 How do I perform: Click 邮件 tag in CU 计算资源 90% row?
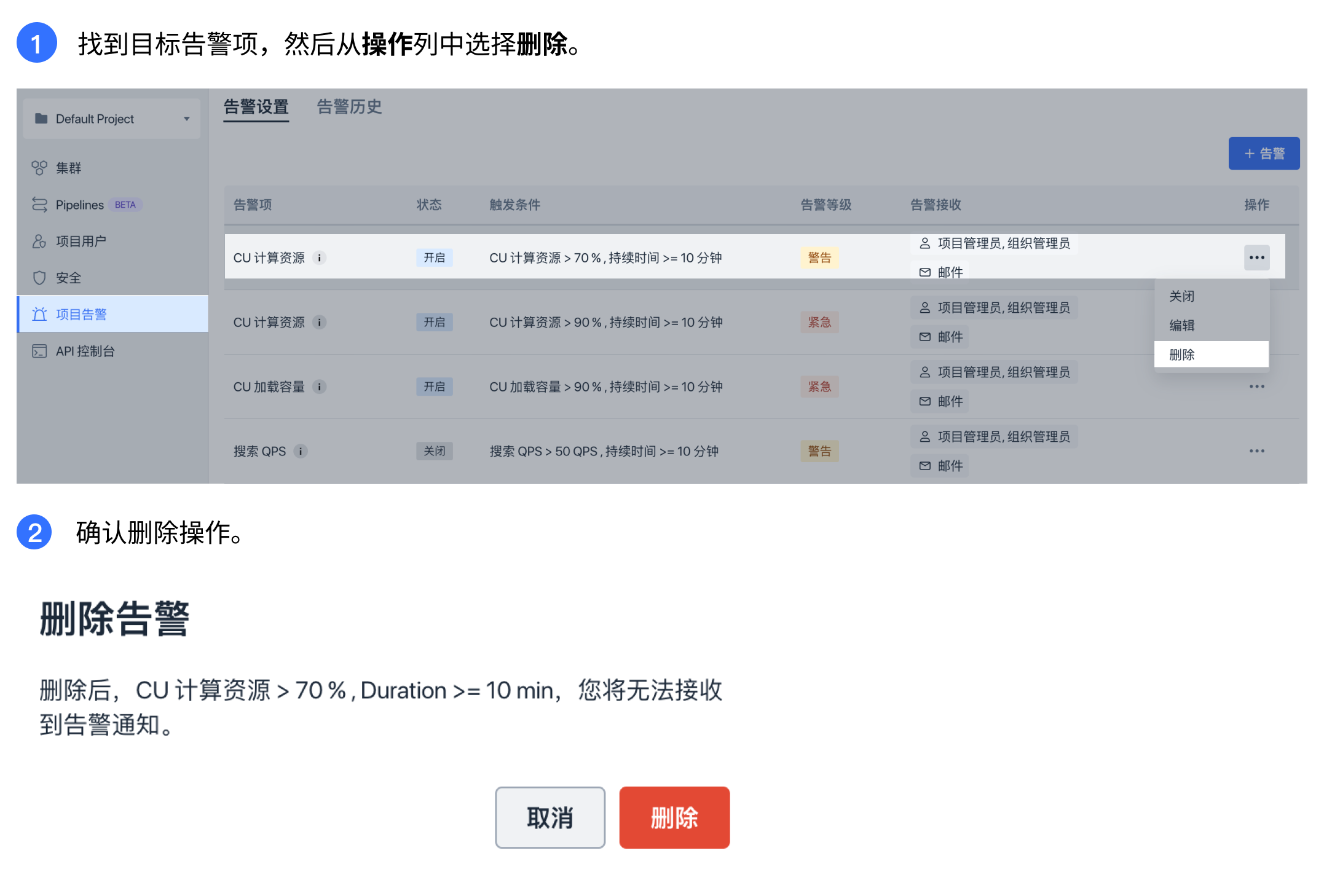pyautogui.click(x=940, y=337)
